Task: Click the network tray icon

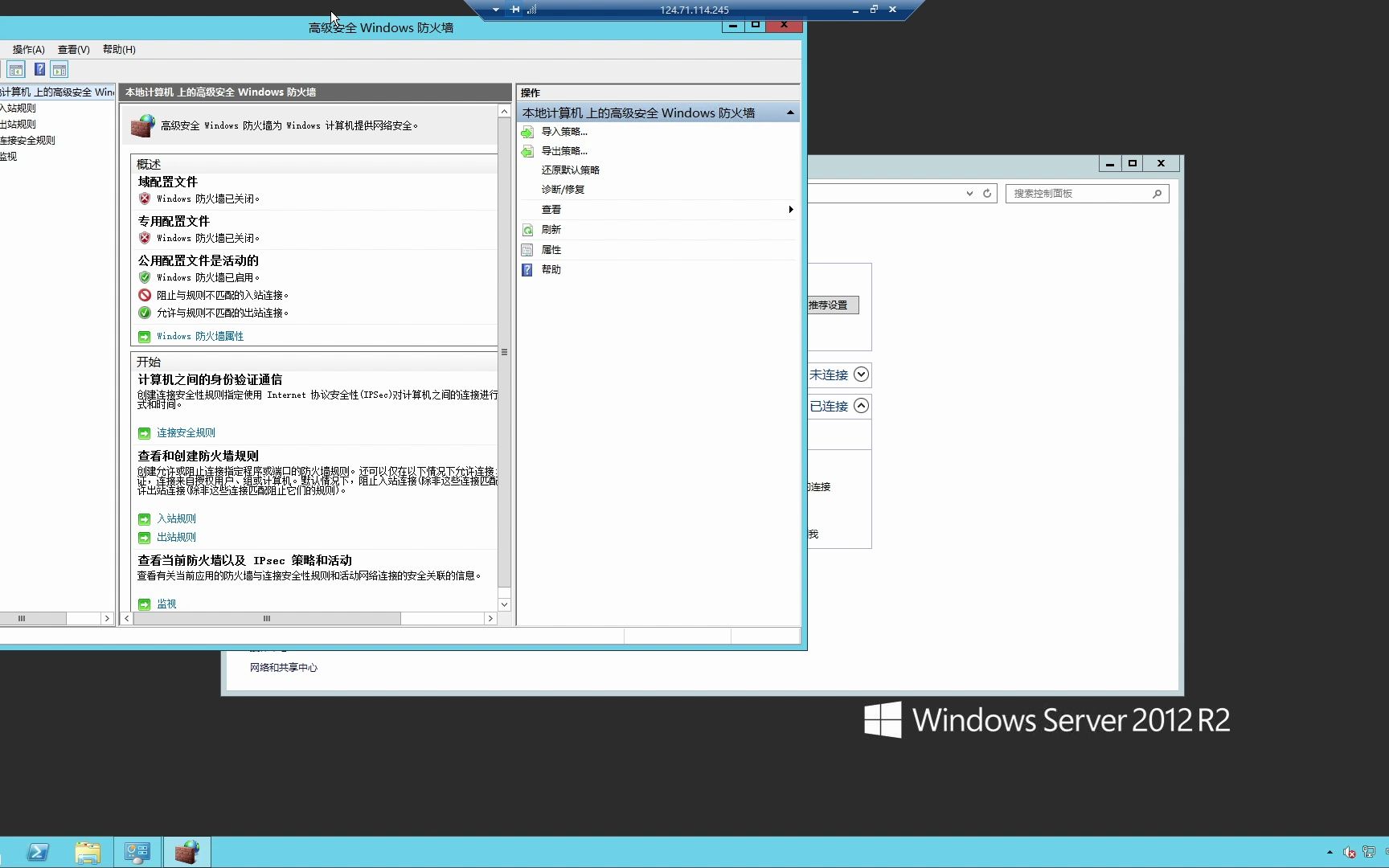Action: click(1369, 853)
